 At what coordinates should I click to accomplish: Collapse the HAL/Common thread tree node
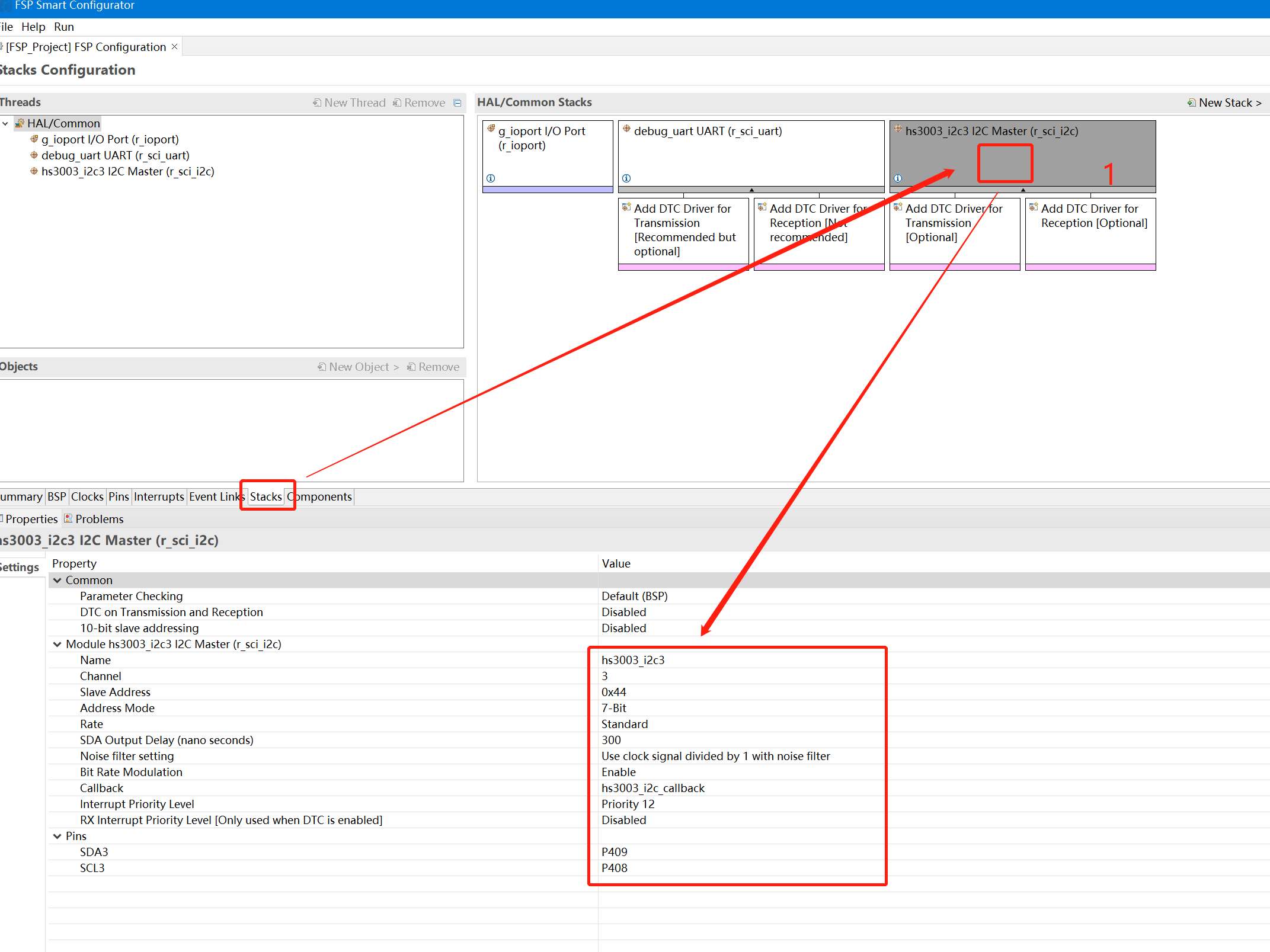[x=5, y=123]
